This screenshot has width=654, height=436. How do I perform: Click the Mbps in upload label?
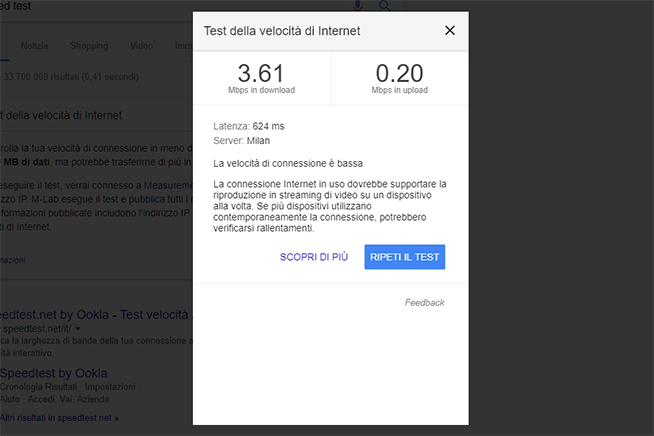(400, 90)
